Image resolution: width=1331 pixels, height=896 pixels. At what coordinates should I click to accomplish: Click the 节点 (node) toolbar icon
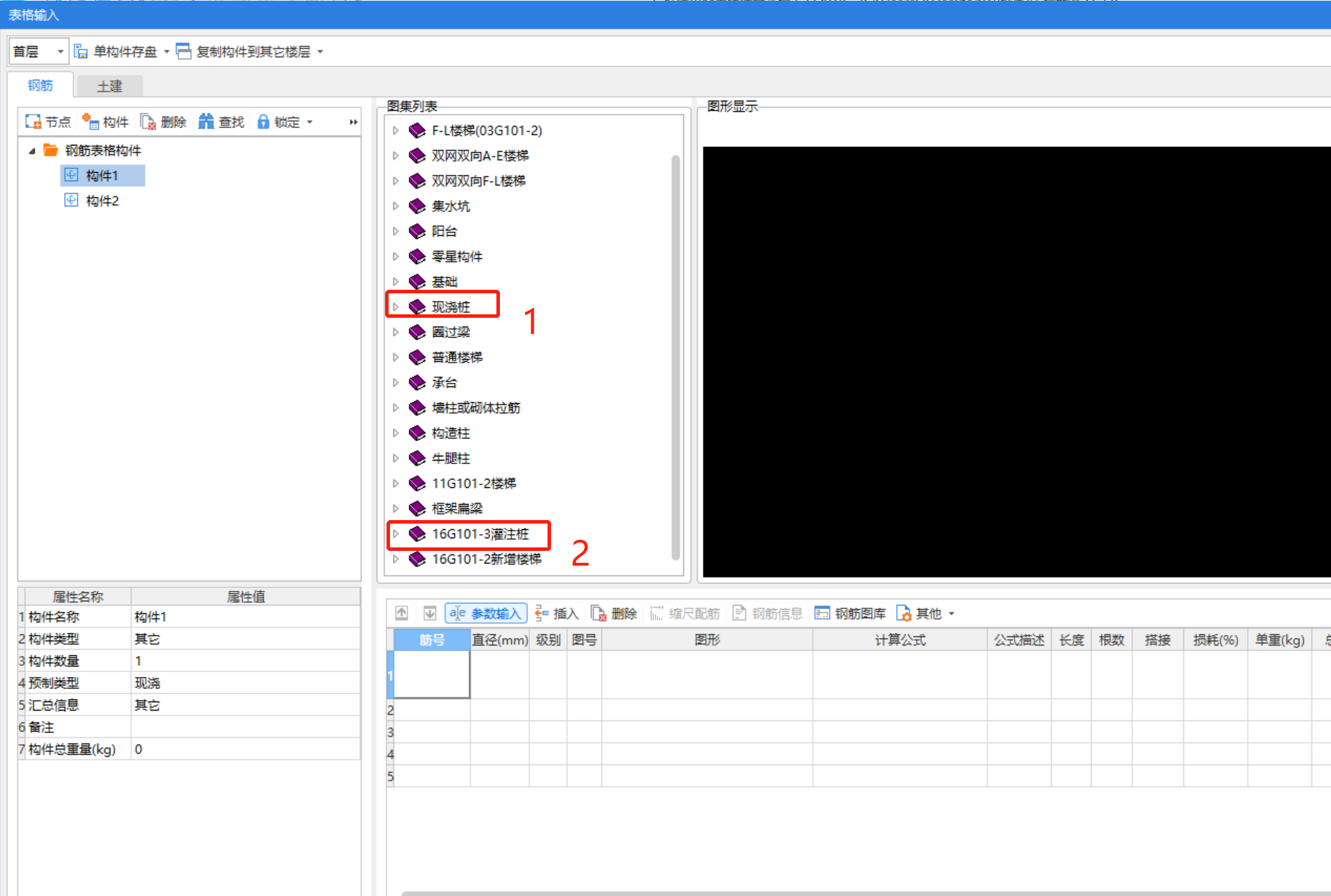(33, 122)
